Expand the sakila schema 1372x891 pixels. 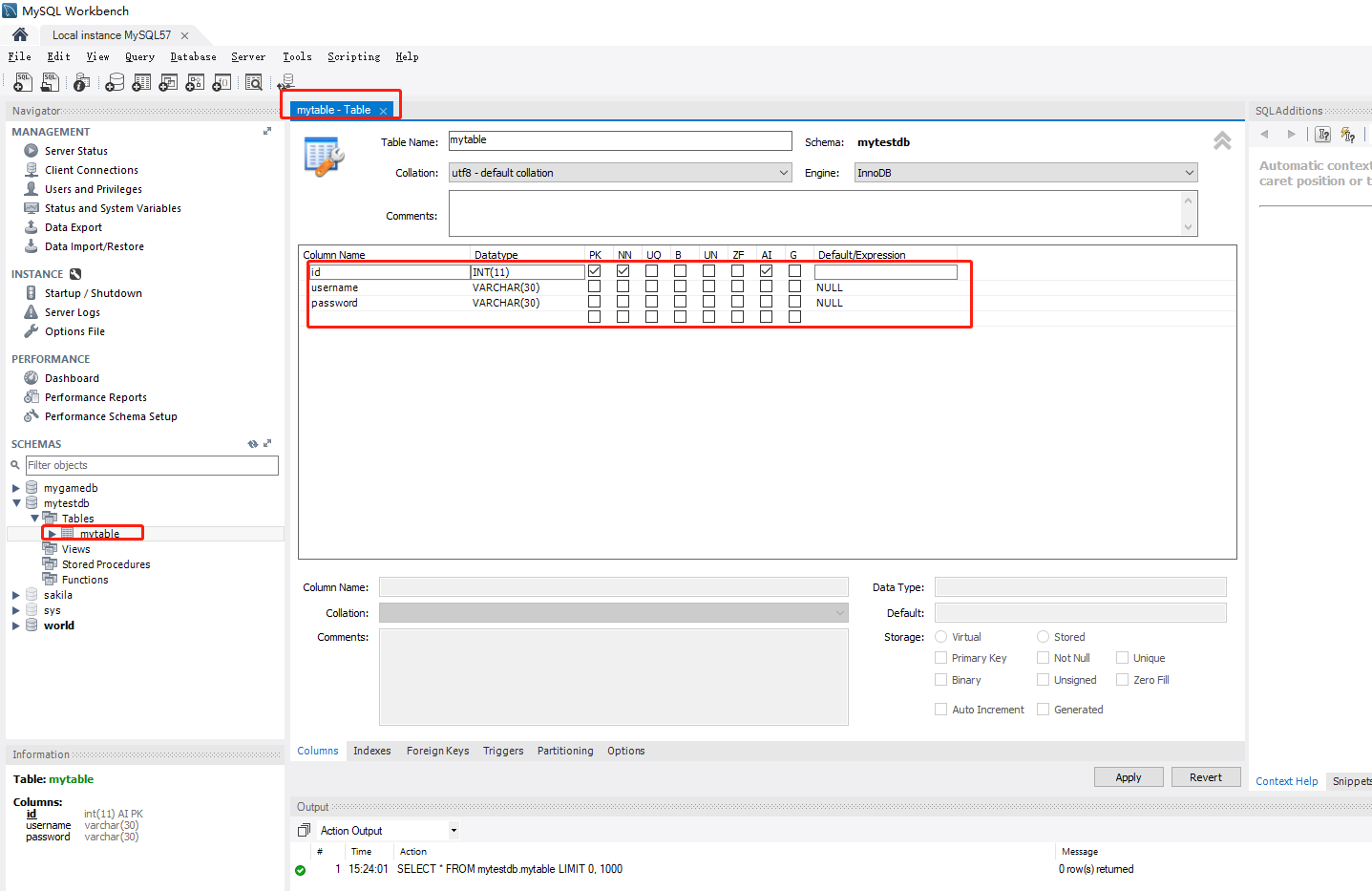click(16, 595)
